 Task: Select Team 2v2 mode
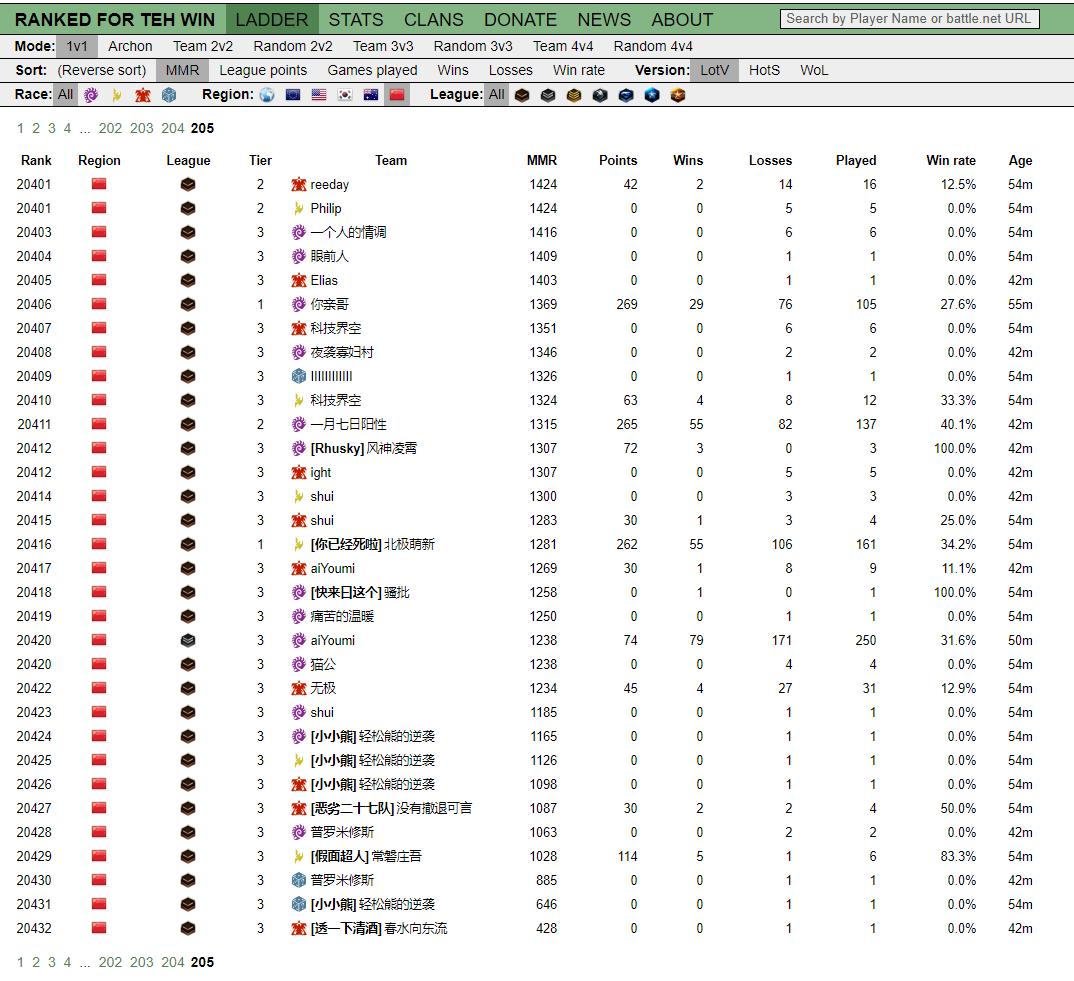click(203, 47)
